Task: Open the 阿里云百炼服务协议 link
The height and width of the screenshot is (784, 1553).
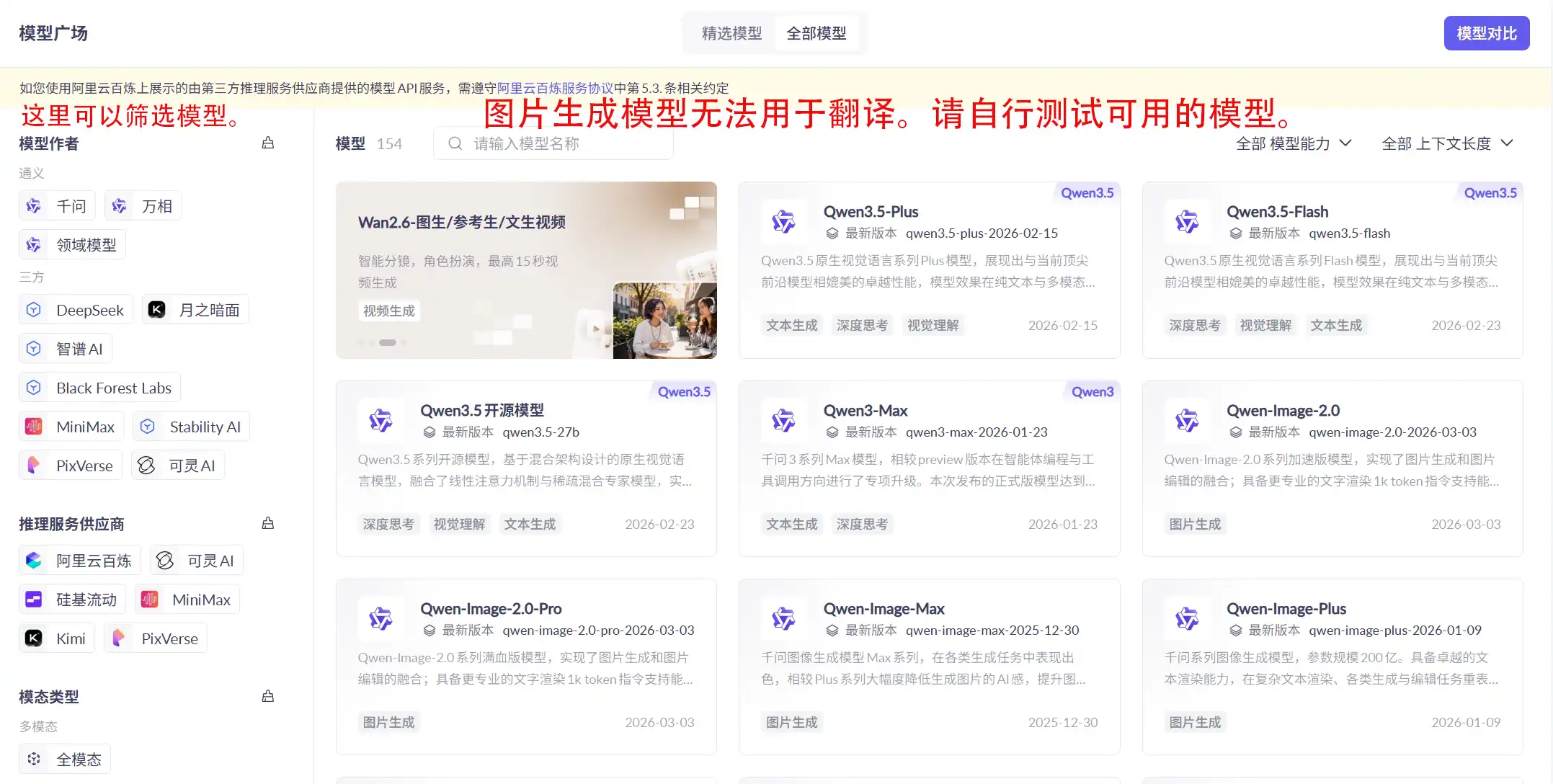Action: tap(555, 88)
